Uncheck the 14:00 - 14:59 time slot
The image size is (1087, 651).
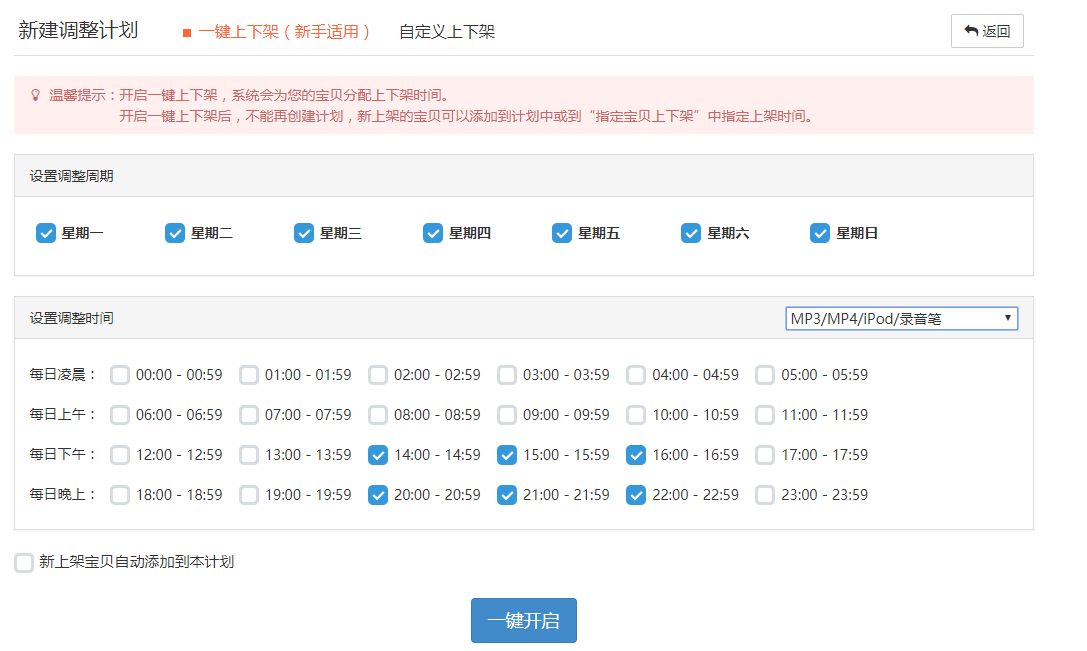(378, 455)
